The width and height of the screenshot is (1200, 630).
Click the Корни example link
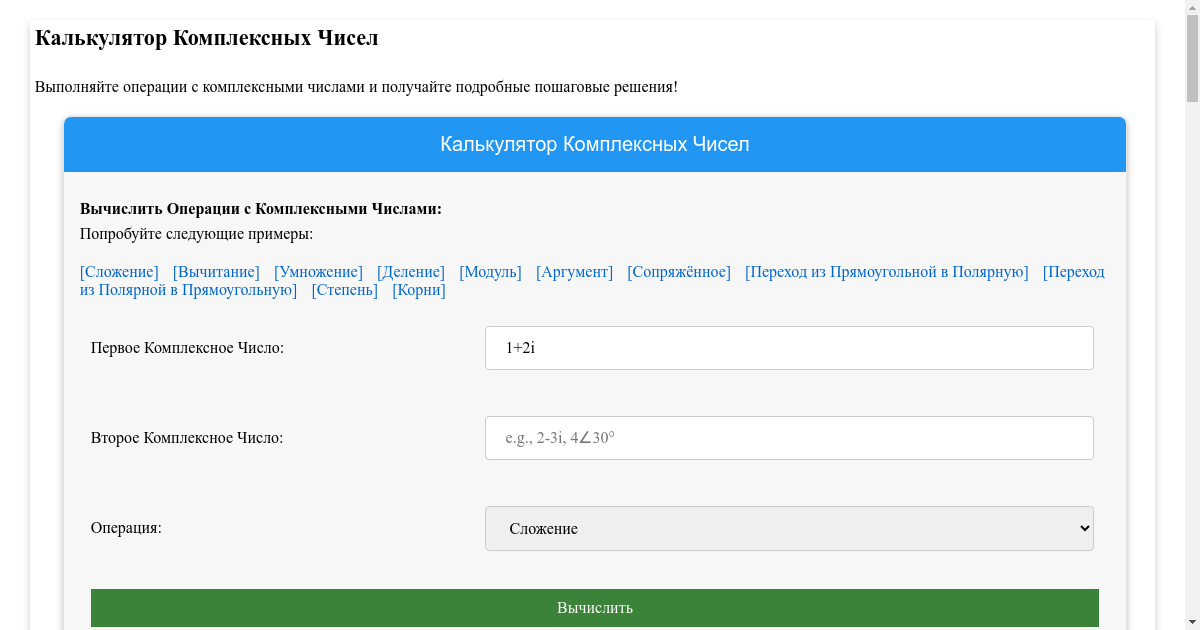click(x=418, y=290)
